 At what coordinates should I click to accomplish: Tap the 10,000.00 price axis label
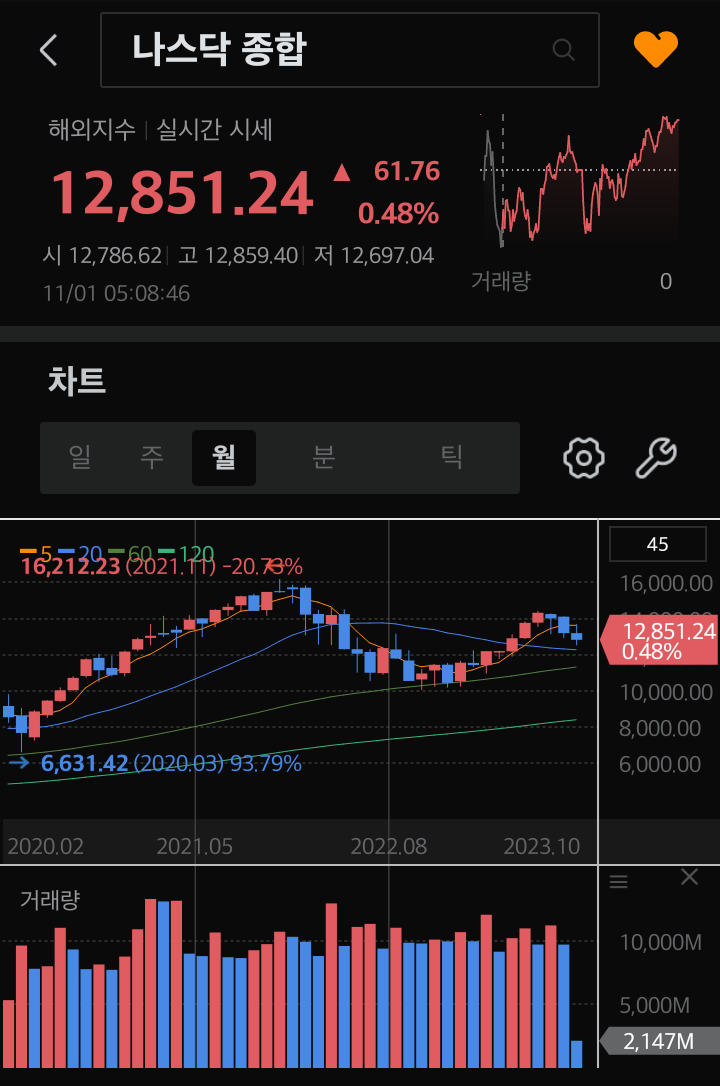(666, 693)
